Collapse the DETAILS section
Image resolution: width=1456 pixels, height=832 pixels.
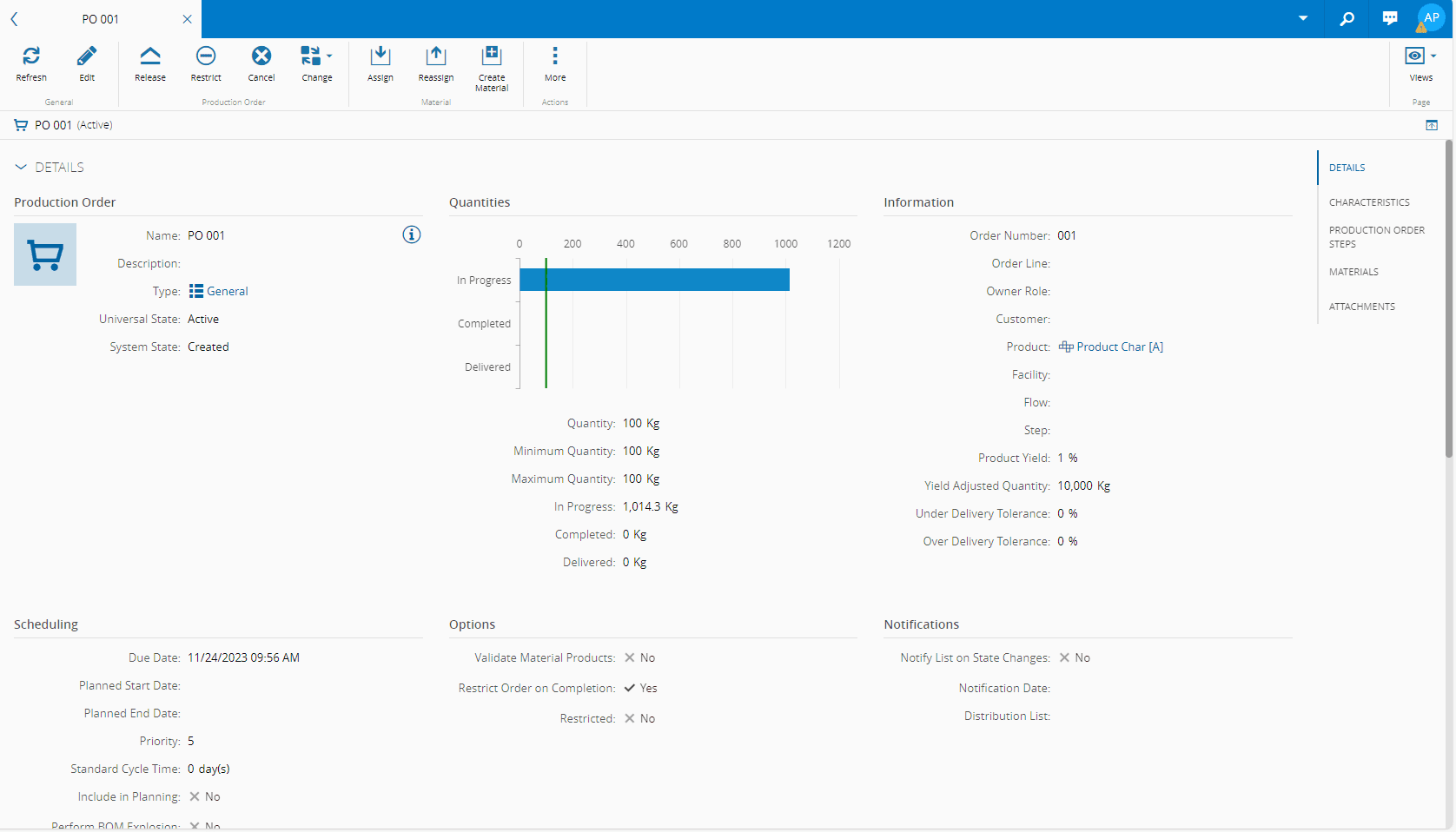(x=21, y=168)
